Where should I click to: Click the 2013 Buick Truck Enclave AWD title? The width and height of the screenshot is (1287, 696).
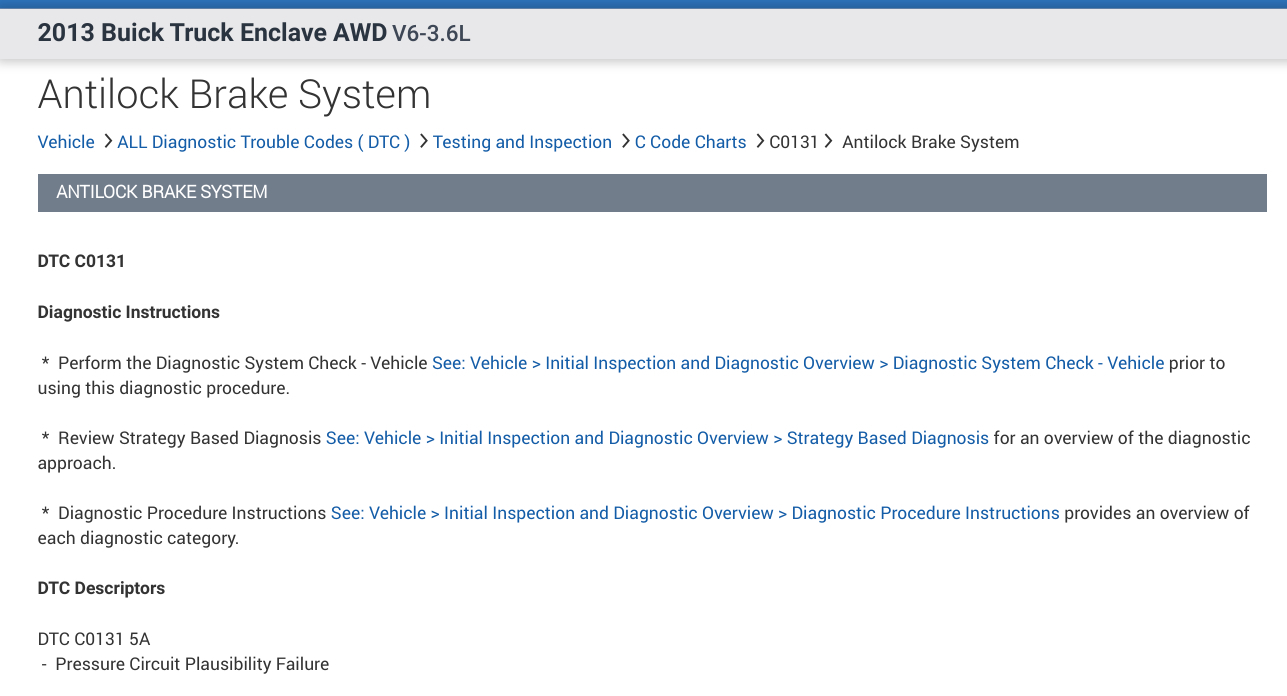(x=212, y=32)
